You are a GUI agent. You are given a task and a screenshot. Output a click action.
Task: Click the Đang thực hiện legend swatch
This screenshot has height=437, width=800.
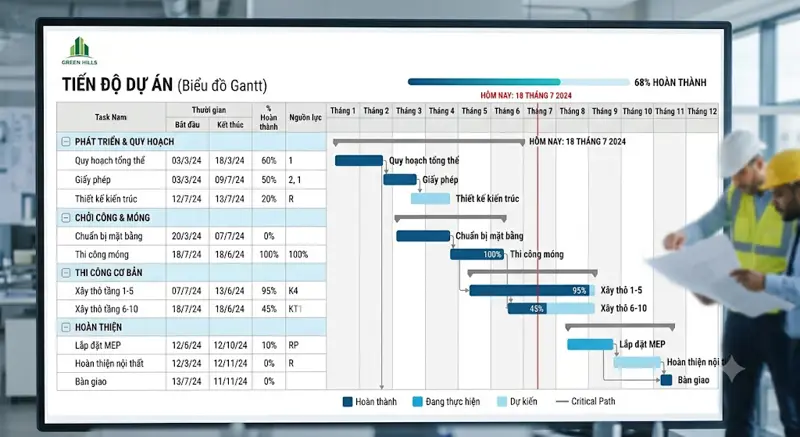tap(417, 402)
